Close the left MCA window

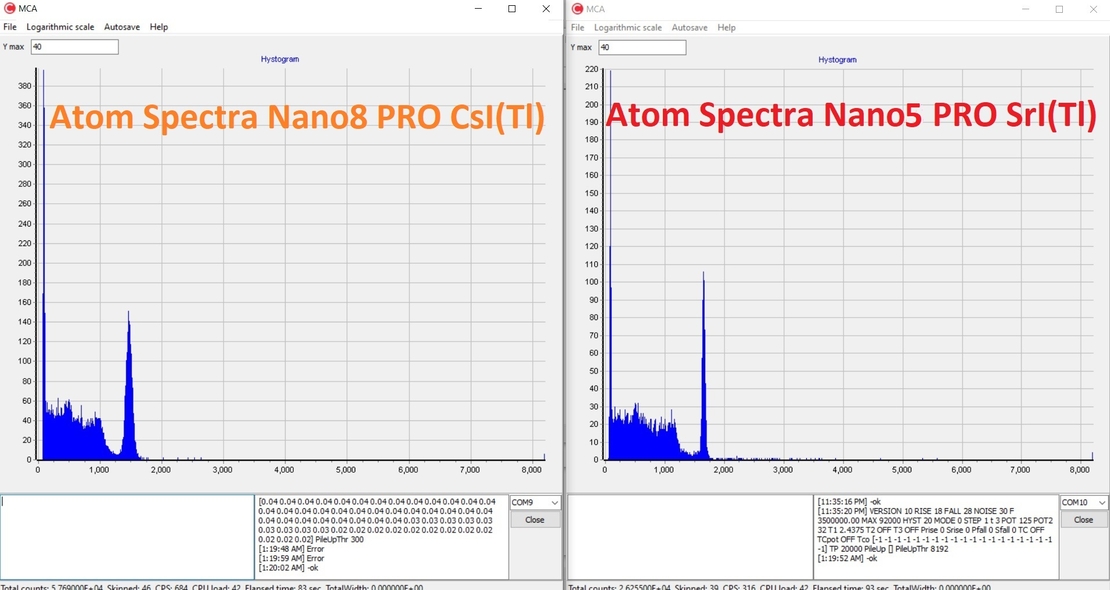coord(546,8)
